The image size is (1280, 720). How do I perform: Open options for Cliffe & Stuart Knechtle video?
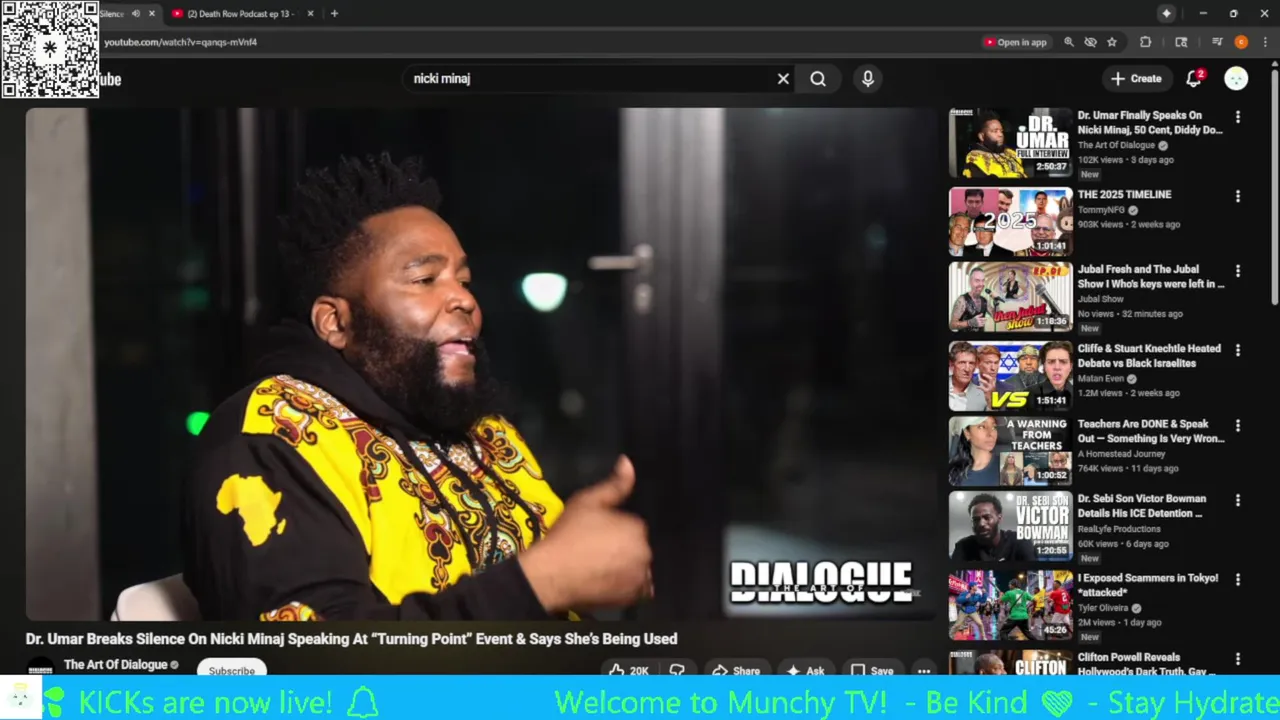click(1238, 350)
